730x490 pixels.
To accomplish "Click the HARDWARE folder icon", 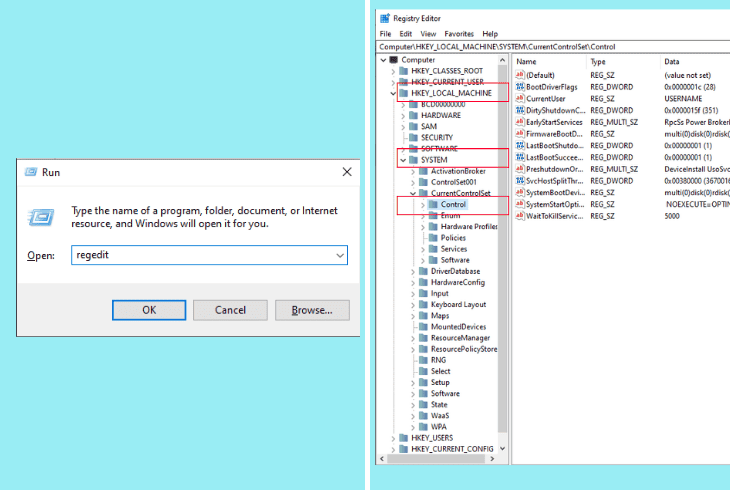I will click(x=413, y=115).
